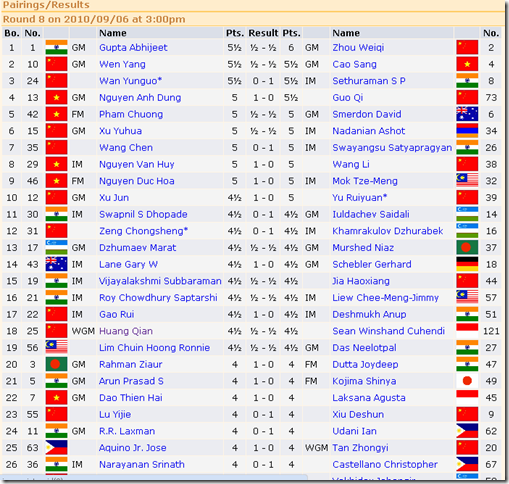Click Iuldachev Saidali link

coord(371,214)
